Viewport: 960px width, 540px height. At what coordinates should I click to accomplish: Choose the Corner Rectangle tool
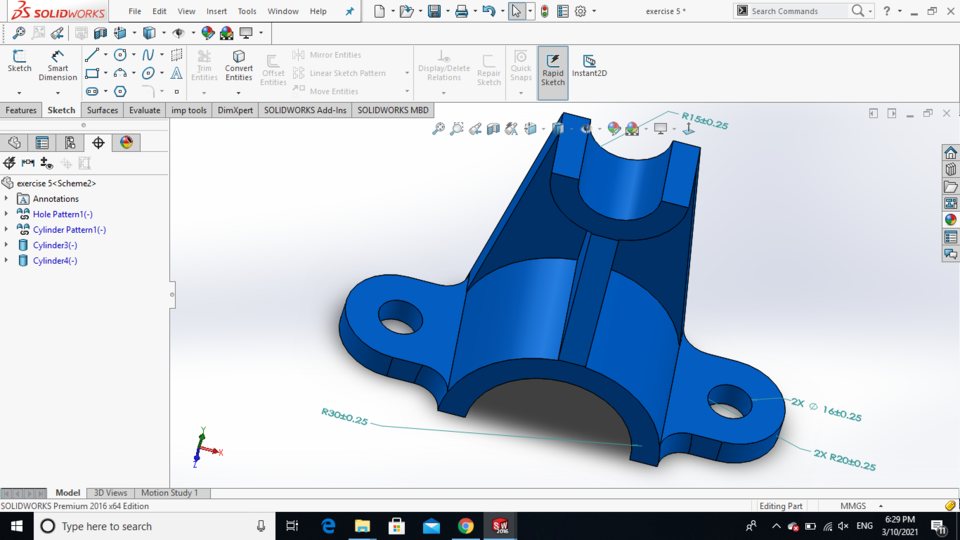tap(92, 73)
